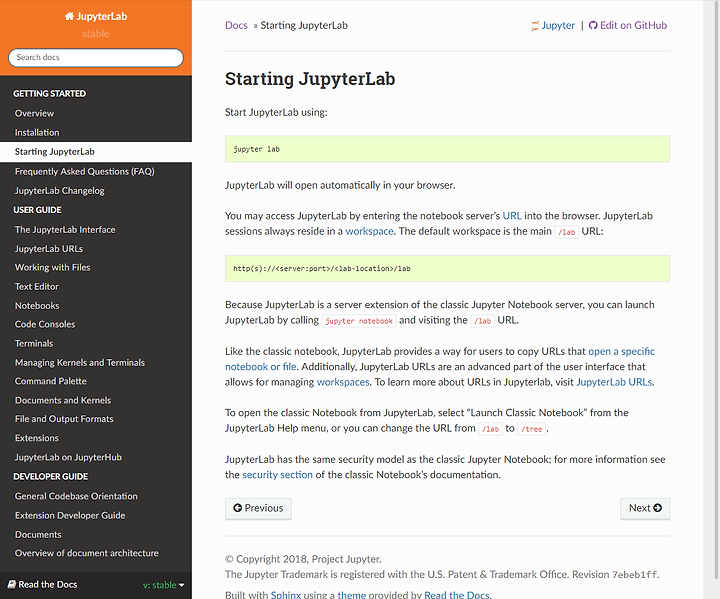
Task: Click the Jupyter link at top right
Action: tap(557, 25)
